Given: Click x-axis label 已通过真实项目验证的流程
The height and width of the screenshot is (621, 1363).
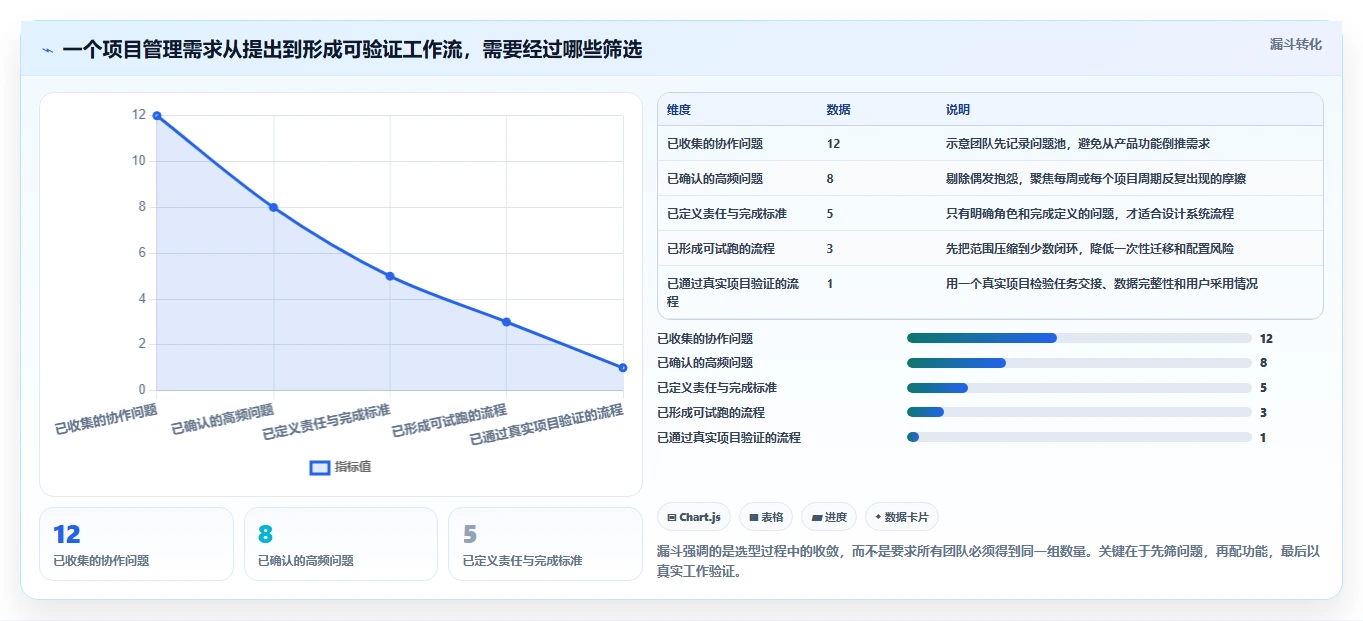Looking at the screenshot, I should click(546, 425).
